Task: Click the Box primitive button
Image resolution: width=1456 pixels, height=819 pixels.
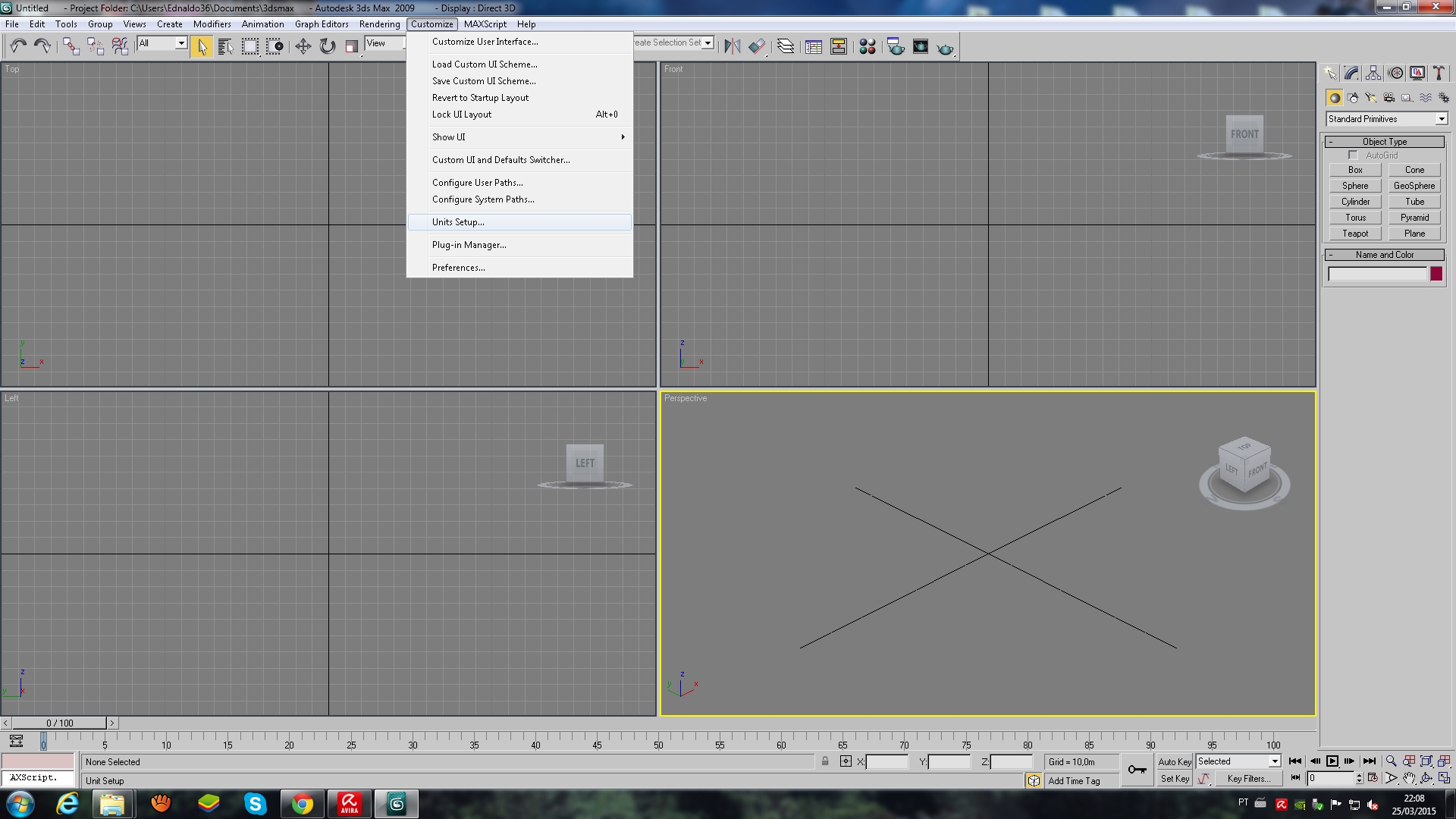Action: click(x=1355, y=169)
